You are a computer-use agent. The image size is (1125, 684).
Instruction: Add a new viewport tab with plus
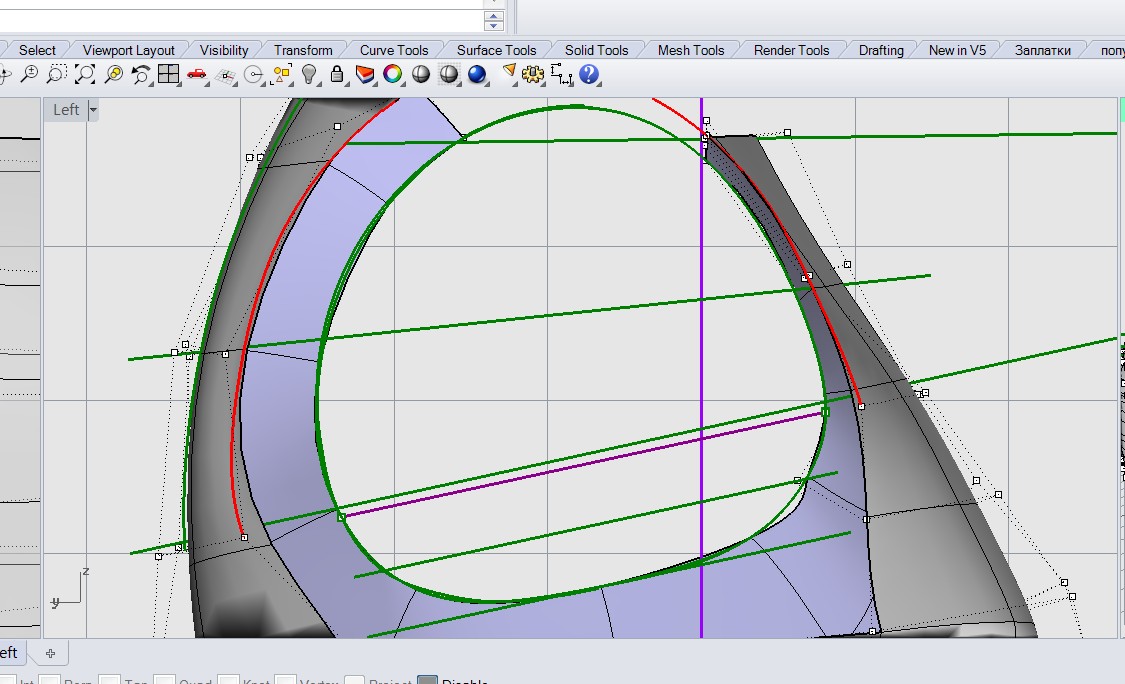[x=50, y=653]
